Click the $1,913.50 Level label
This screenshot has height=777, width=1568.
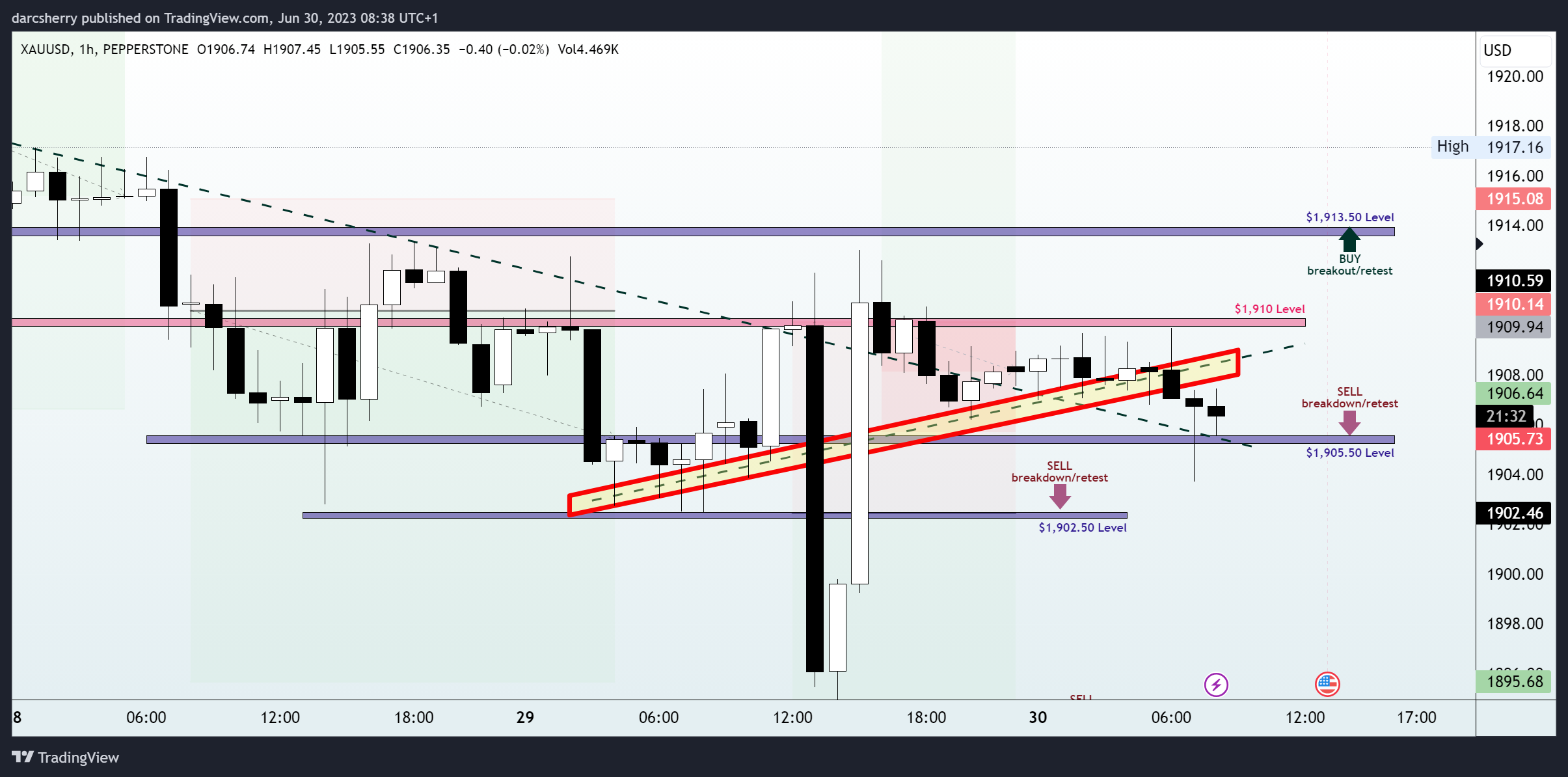coord(1350,217)
